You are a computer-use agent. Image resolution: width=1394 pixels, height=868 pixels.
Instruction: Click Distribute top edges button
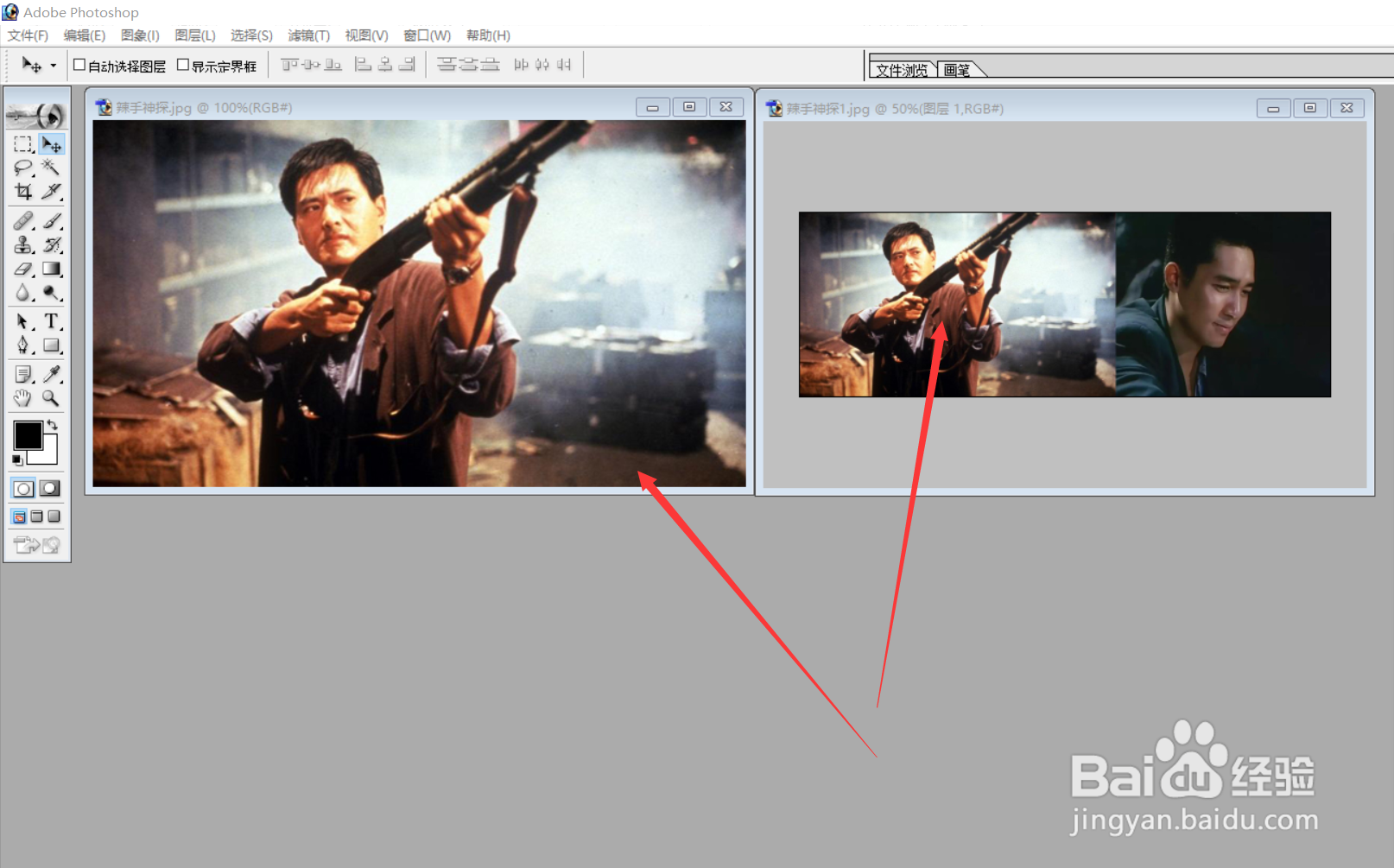click(447, 65)
